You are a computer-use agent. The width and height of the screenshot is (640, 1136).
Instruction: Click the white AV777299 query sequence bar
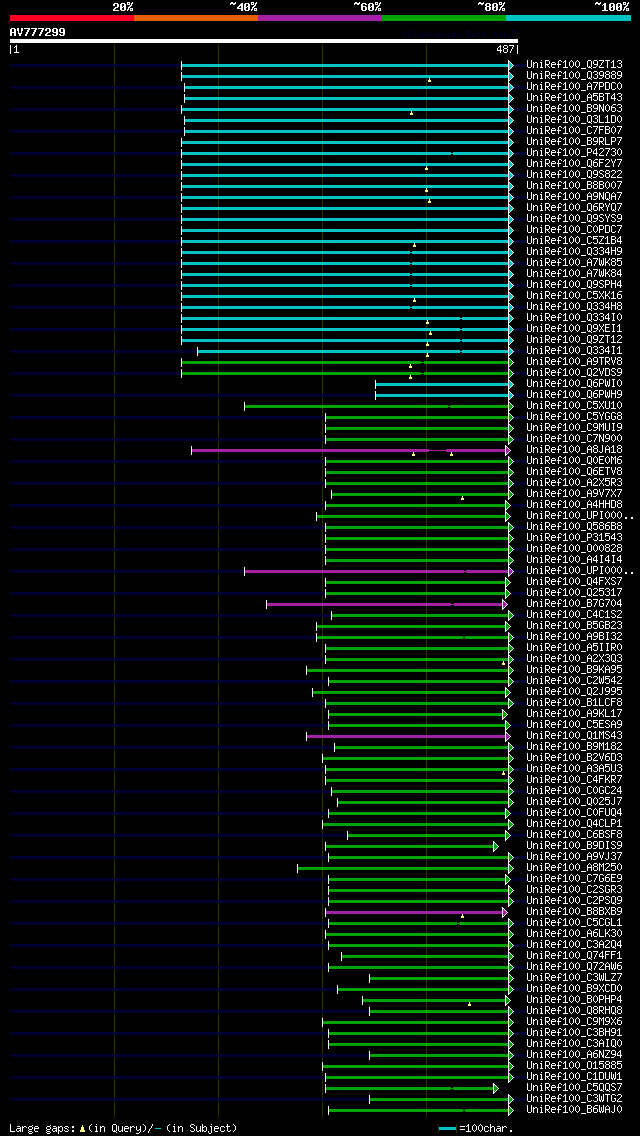[264, 41]
